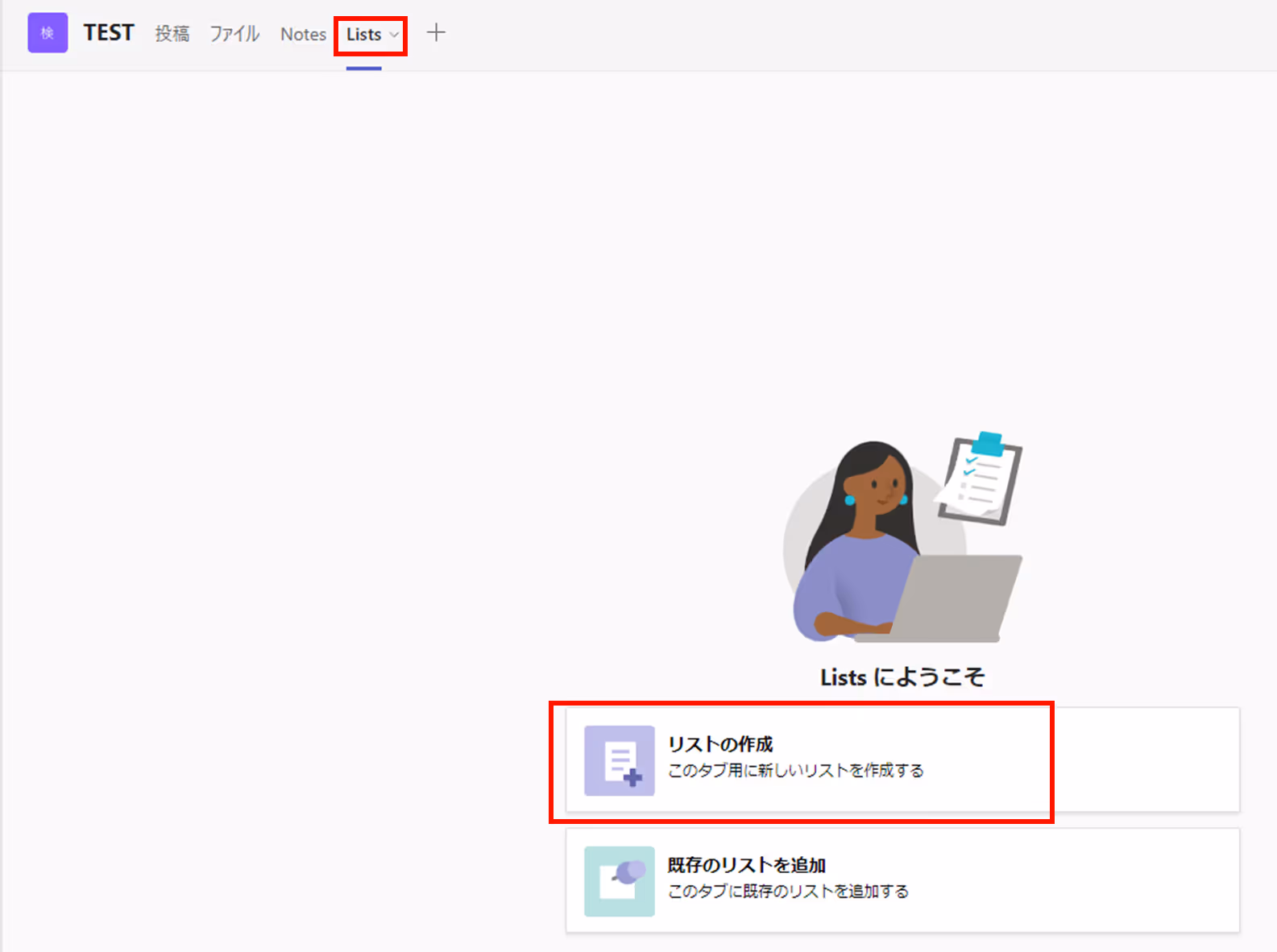Open the 投稿 tab
This screenshot has height=952, width=1277.
tap(172, 34)
